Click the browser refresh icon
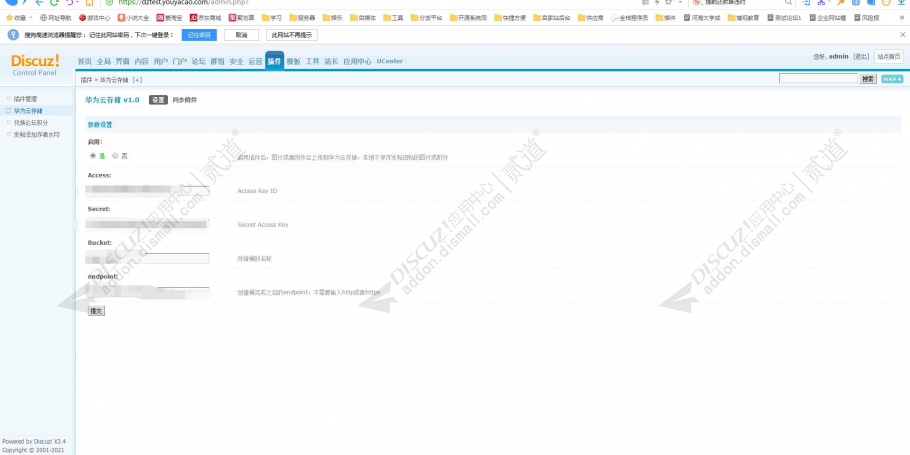The height and width of the screenshot is (455, 910). click(x=54, y=2)
